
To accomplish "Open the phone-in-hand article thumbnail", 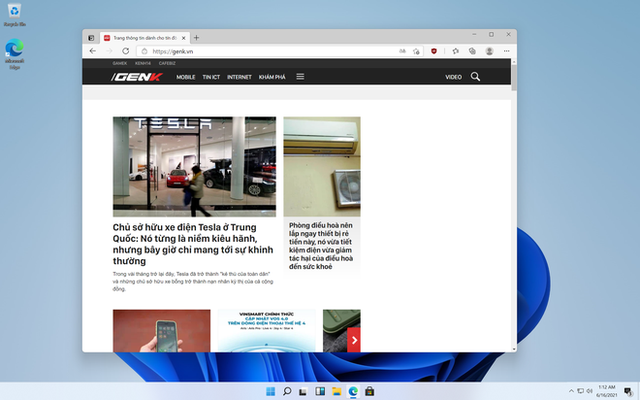I will 162,331.
